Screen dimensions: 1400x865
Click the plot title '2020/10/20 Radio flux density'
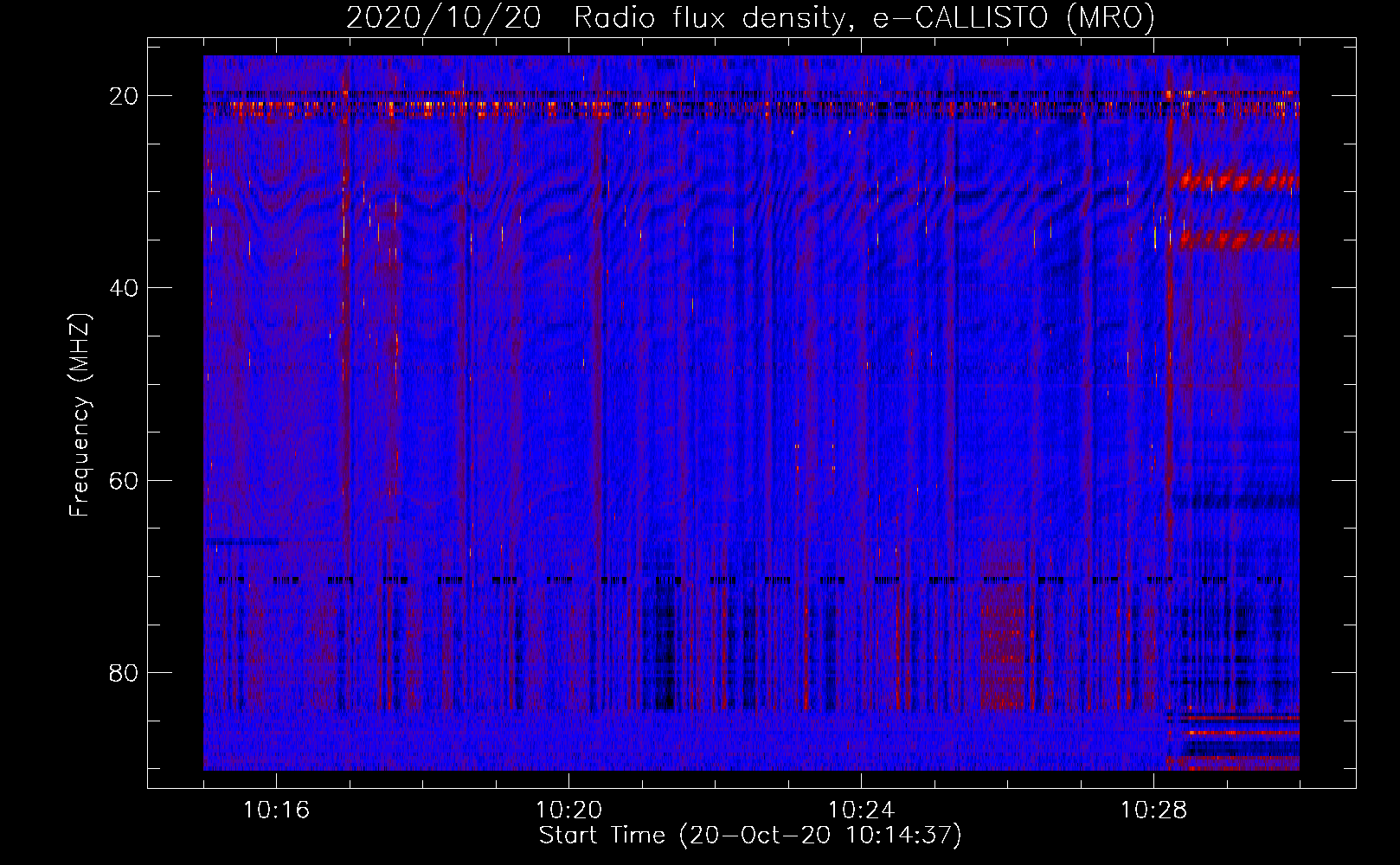(x=750, y=17)
